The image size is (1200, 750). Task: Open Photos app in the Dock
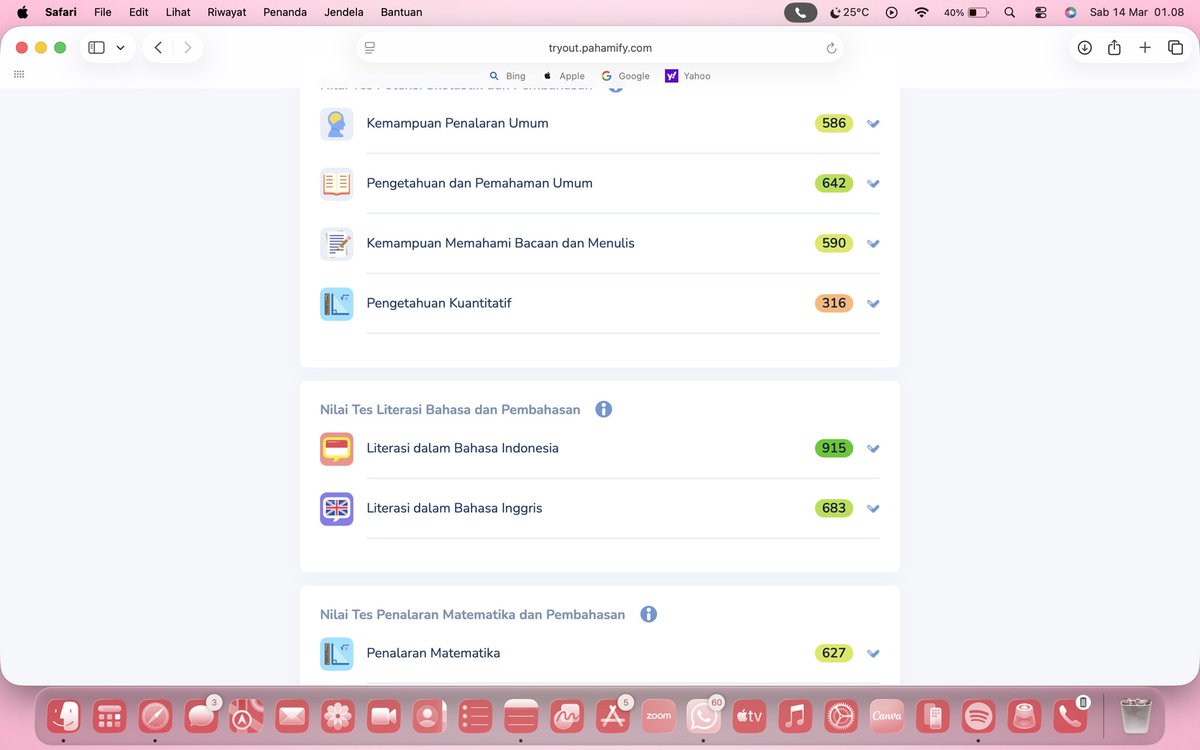(338, 716)
